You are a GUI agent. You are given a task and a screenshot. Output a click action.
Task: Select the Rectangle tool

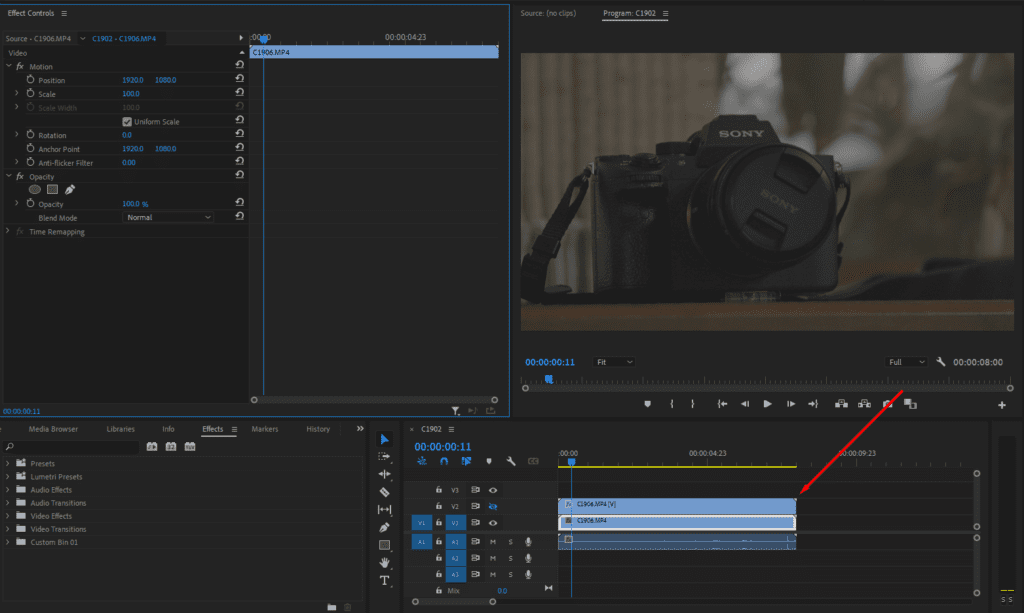coord(384,544)
